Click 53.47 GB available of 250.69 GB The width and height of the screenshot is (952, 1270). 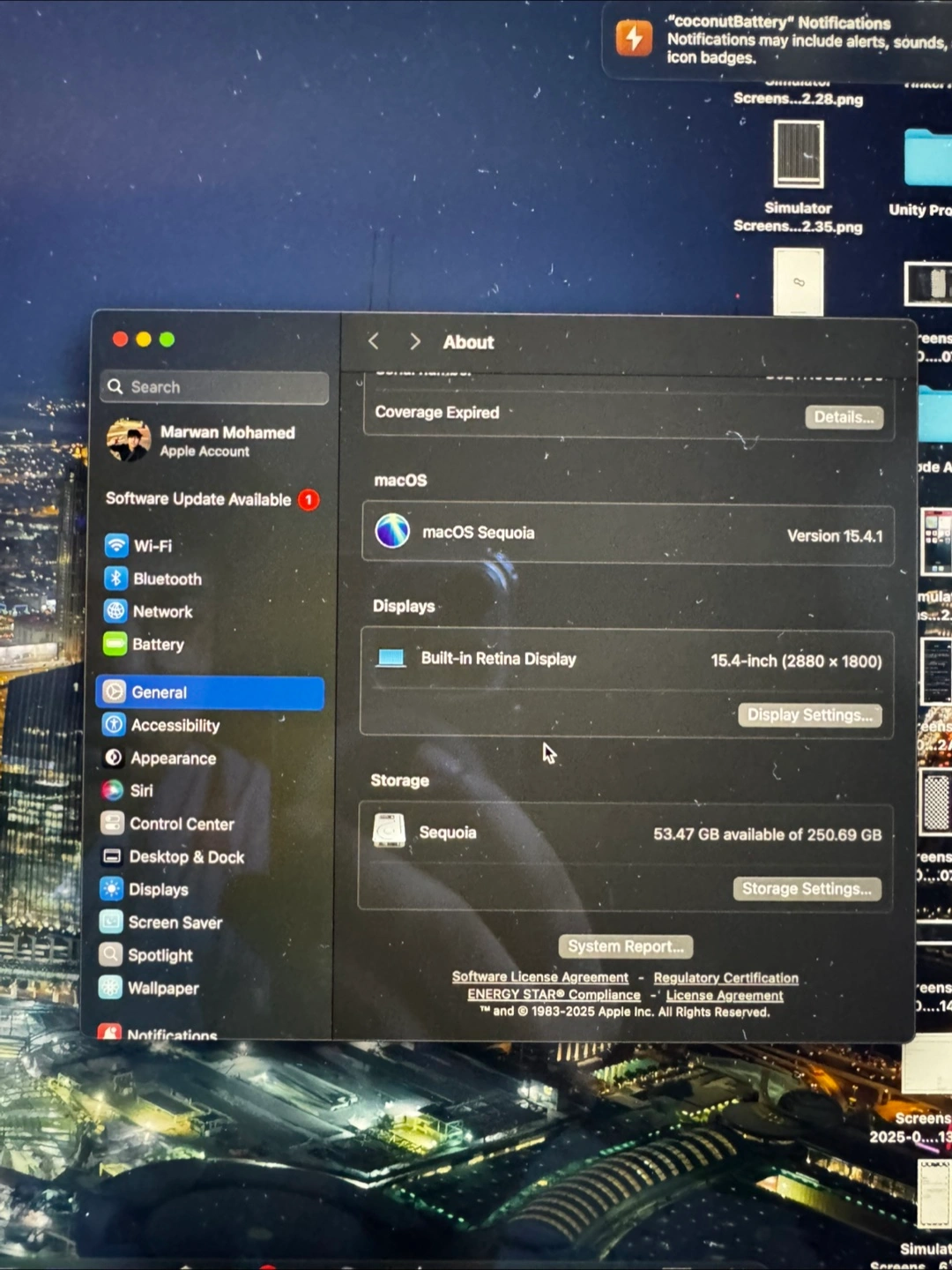[767, 834]
